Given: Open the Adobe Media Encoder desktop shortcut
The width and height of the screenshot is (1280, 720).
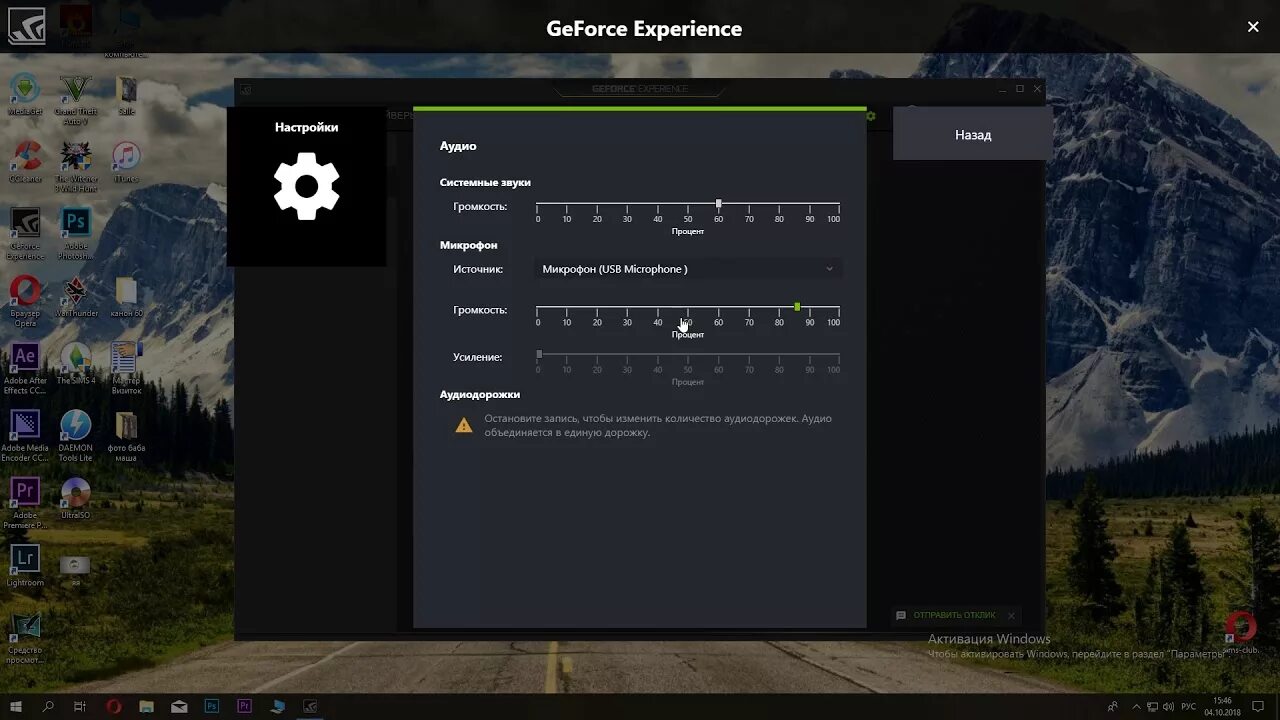Looking at the screenshot, I should [25, 436].
